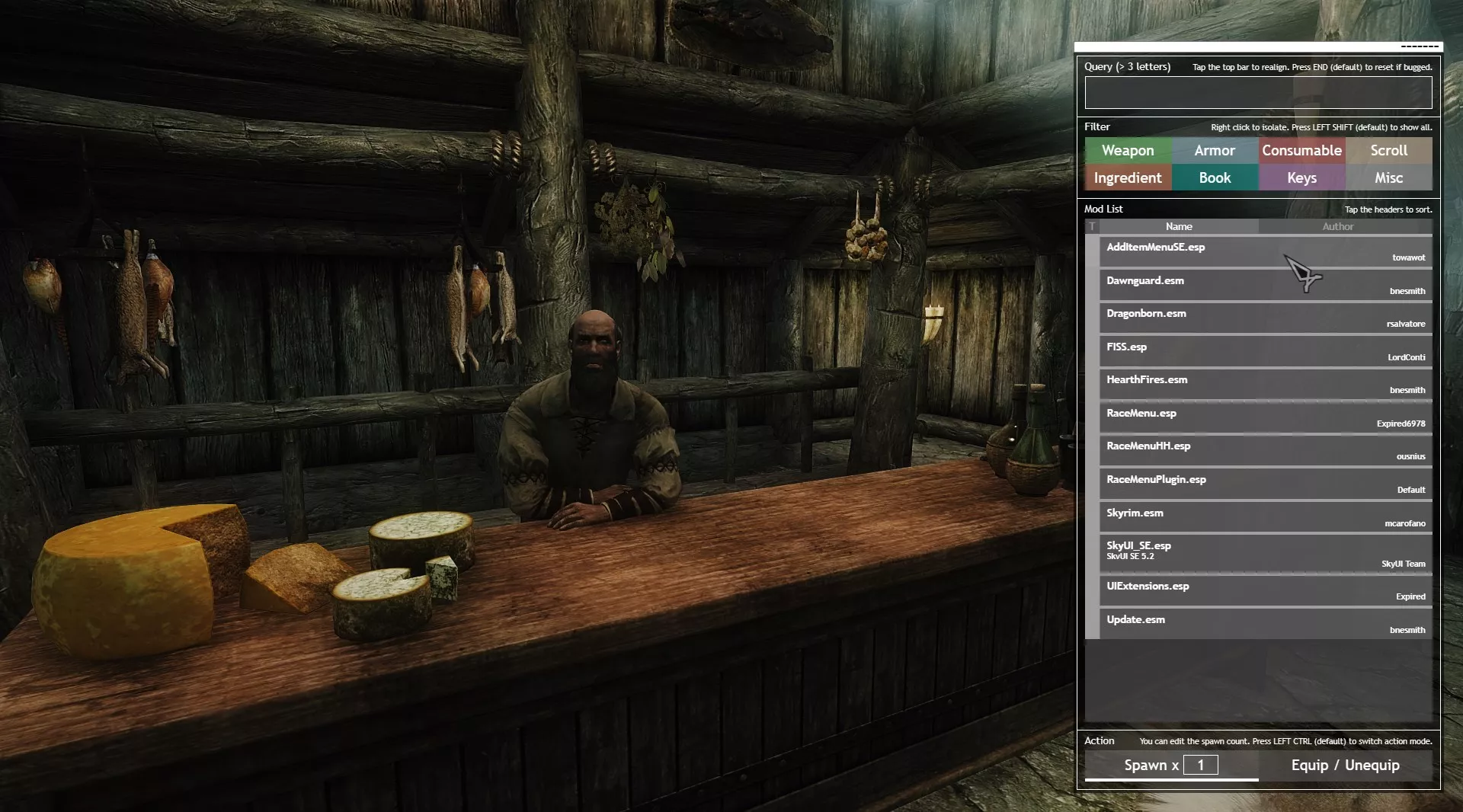Image resolution: width=1463 pixels, height=812 pixels.
Task: Sort mod list by Author header
Action: tap(1338, 226)
